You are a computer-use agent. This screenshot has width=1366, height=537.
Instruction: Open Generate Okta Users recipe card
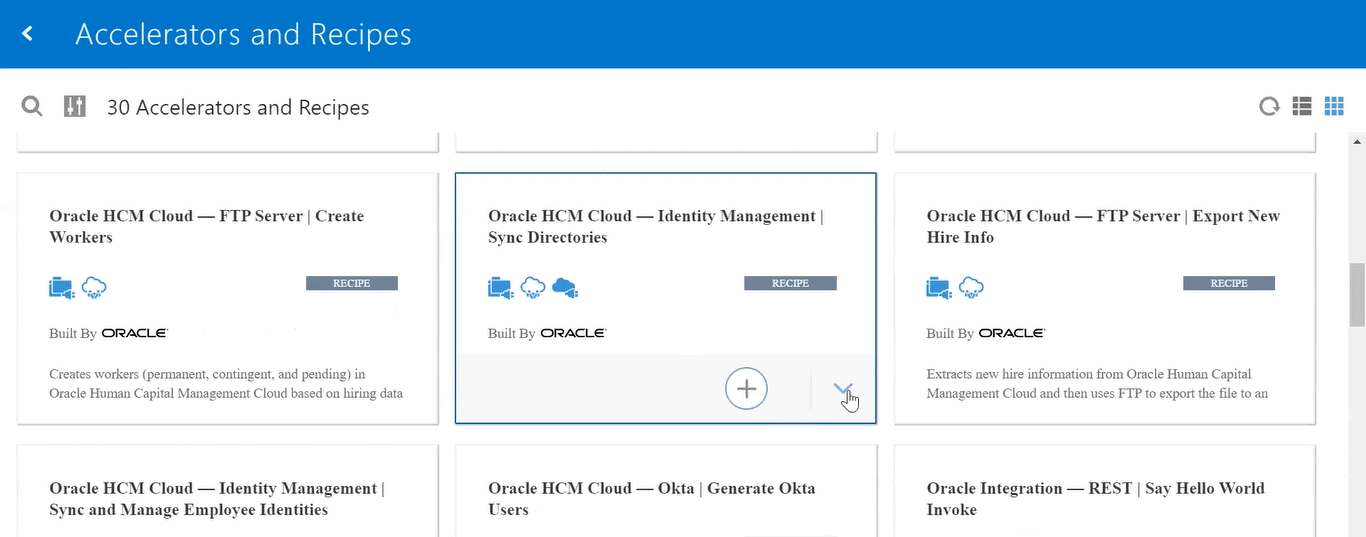pos(651,498)
